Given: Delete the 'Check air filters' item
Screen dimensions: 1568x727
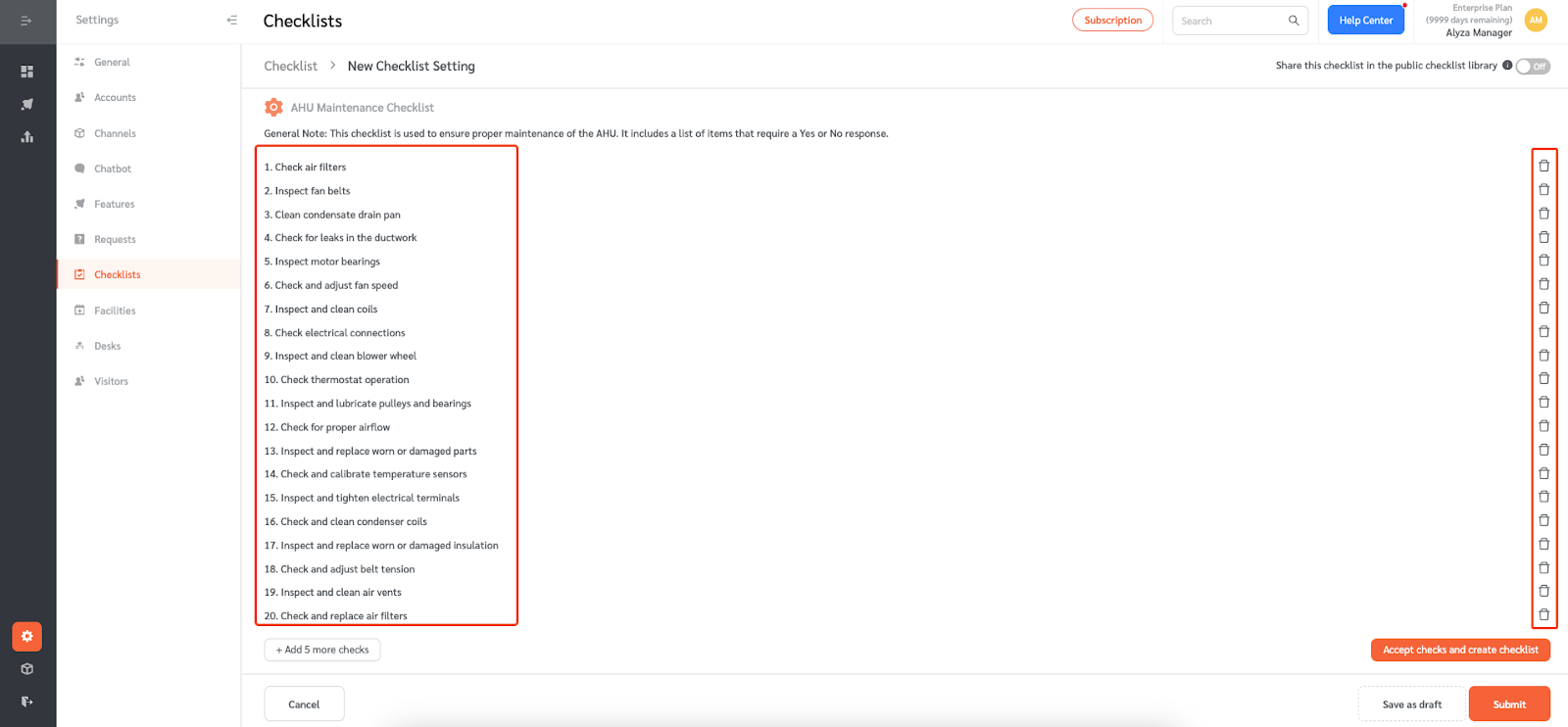Looking at the screenshot, I should click(x=1543, y=166).
